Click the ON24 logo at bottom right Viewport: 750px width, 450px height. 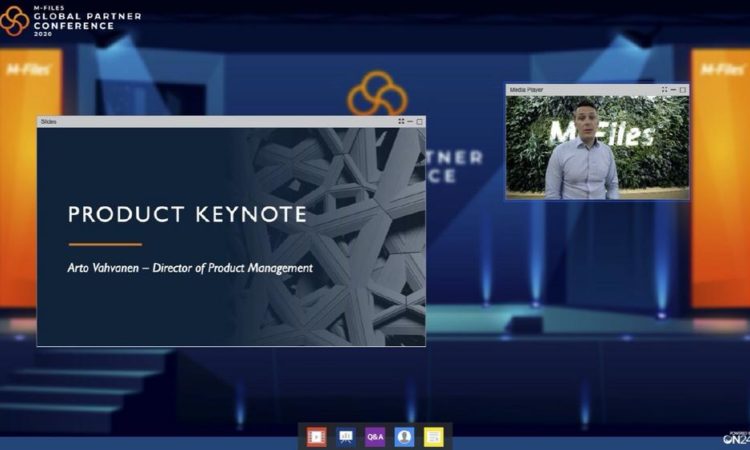pyautogui.click(x=737, y=438)
